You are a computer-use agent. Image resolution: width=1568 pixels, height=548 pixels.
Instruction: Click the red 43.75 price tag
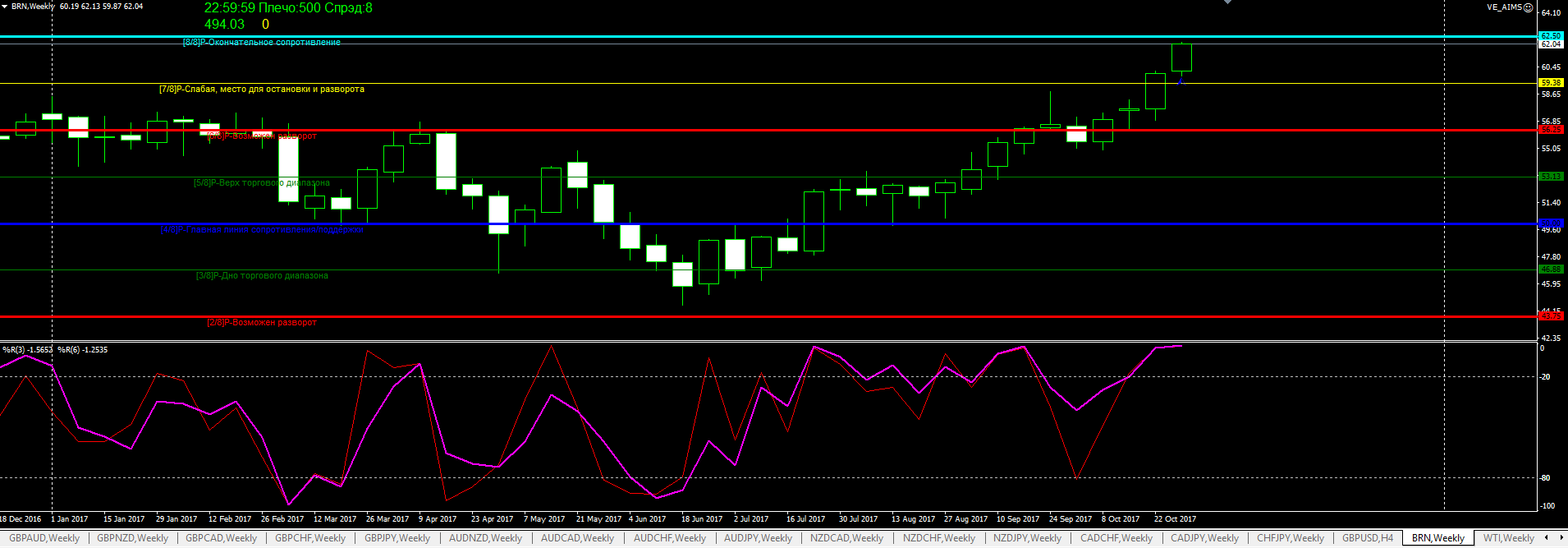1551,316
